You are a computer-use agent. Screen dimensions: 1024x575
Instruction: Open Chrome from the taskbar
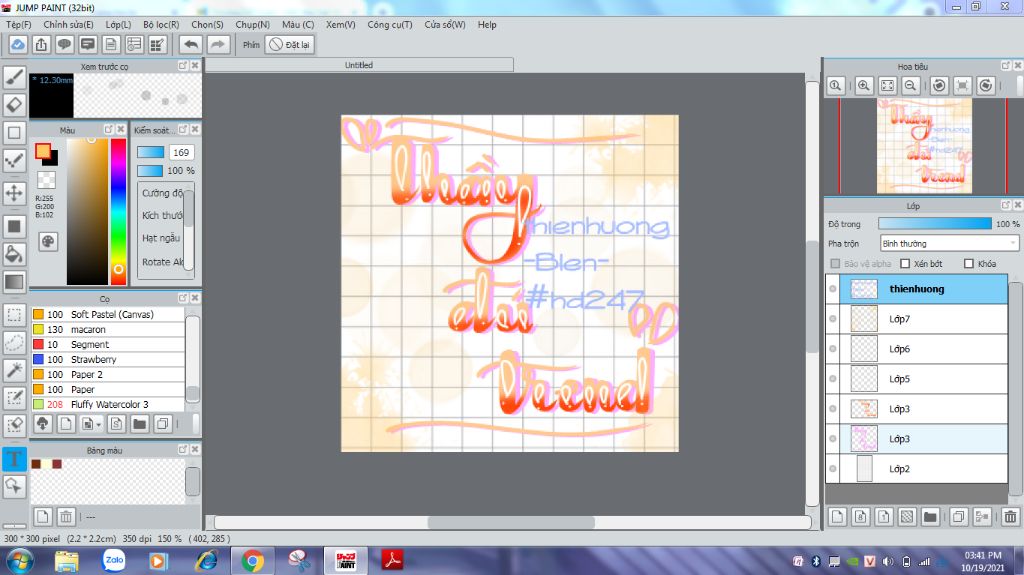click(252, 561)
